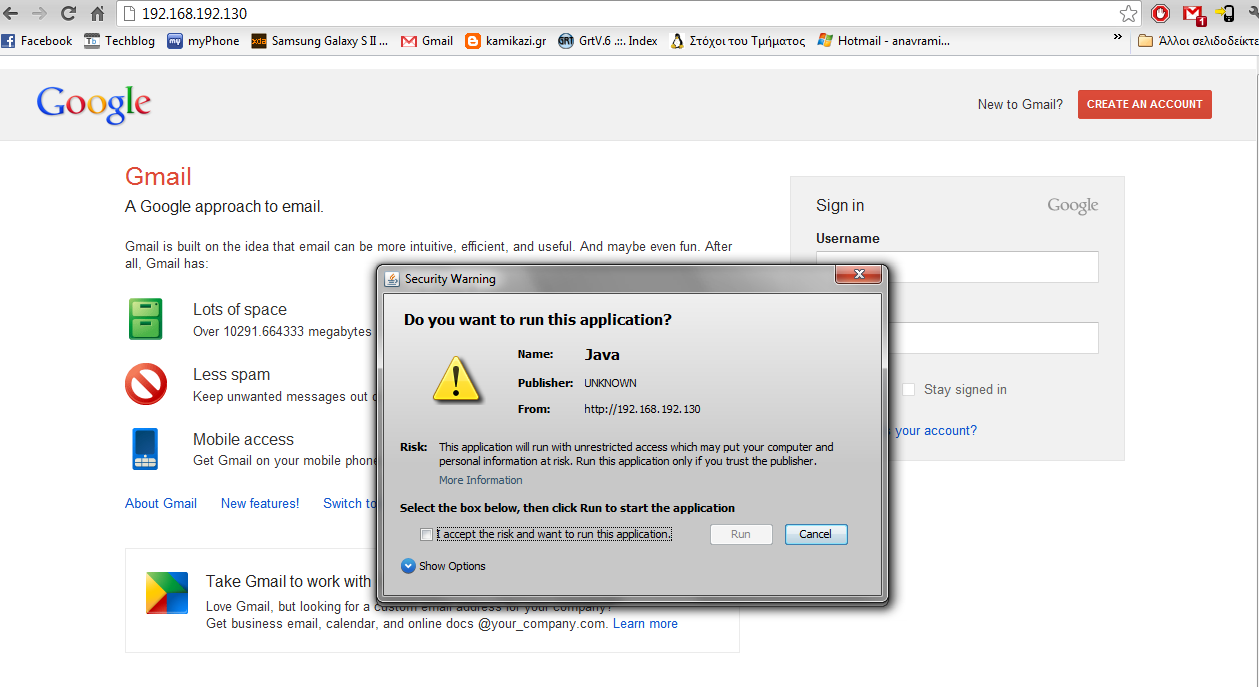Open the Learn more link

tap(645, 623)
